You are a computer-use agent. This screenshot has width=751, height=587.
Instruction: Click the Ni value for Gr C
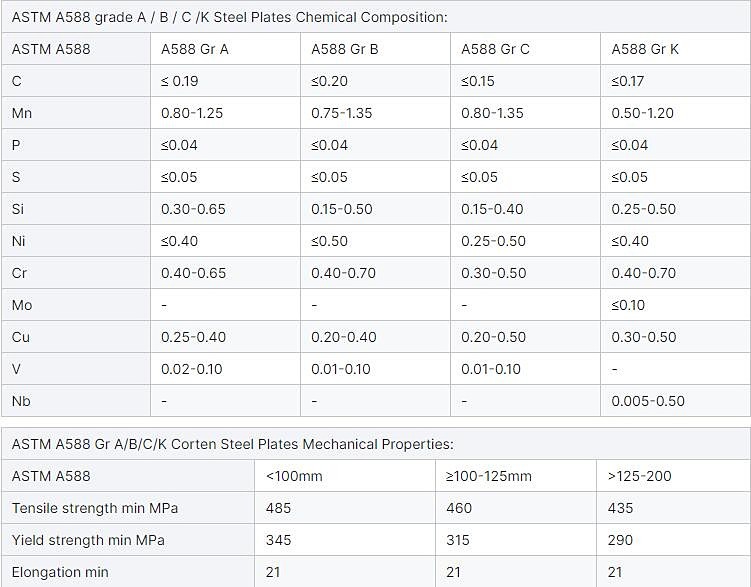click(493, 241)
